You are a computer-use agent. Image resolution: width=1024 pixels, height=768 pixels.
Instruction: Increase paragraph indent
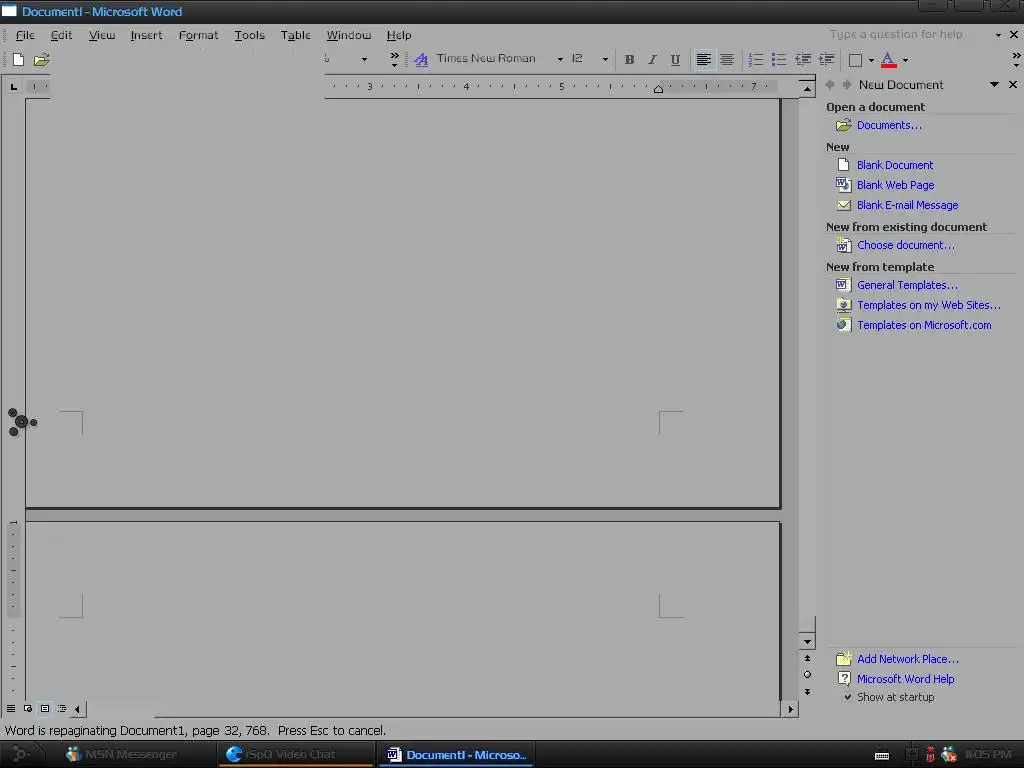pos(826,59)
